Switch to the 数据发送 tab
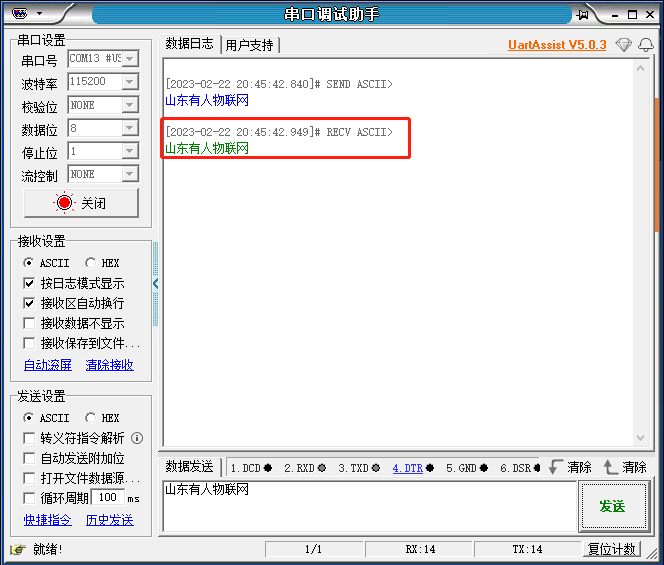 click(189, 467)
